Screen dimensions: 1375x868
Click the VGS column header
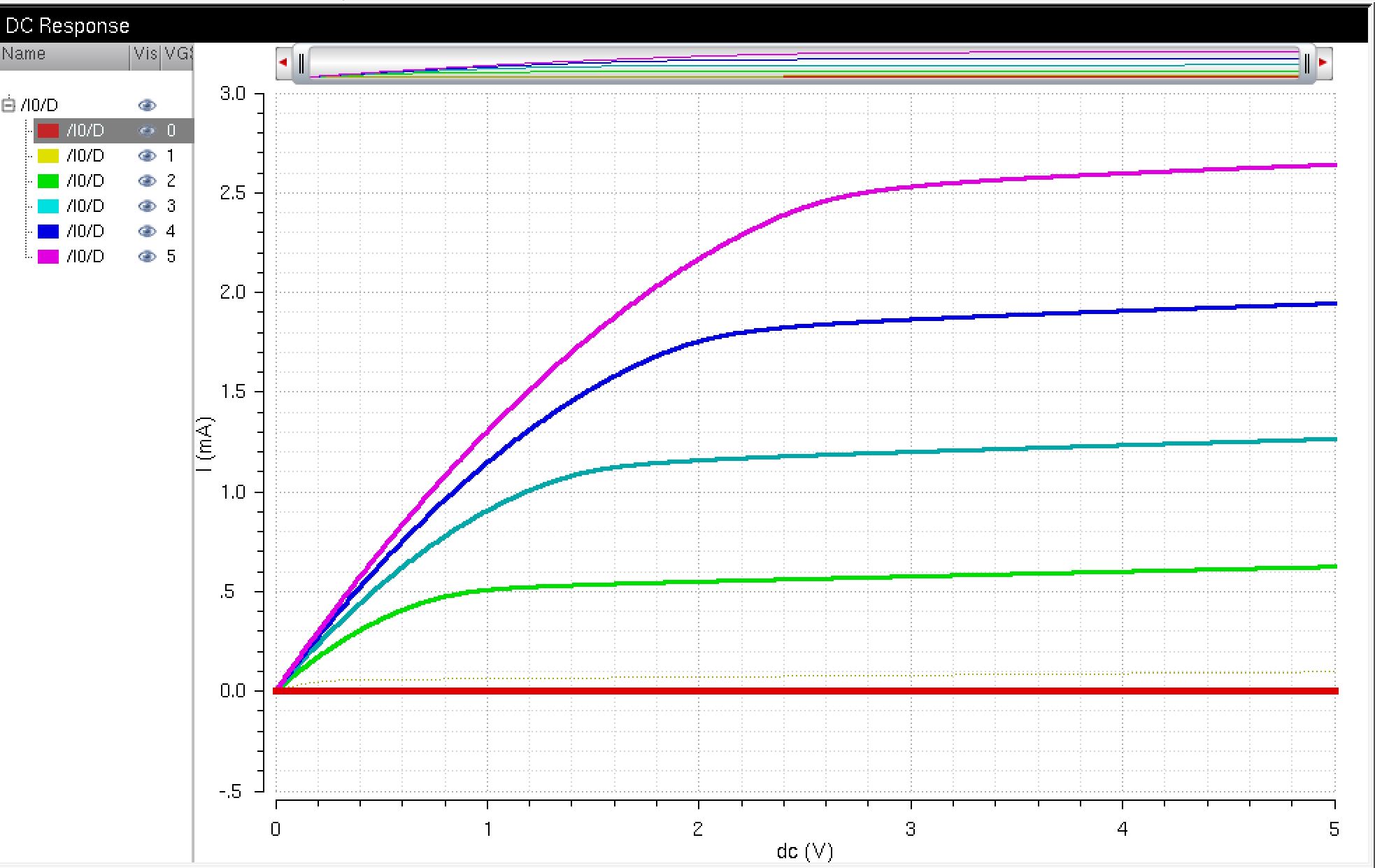[178, 56]
